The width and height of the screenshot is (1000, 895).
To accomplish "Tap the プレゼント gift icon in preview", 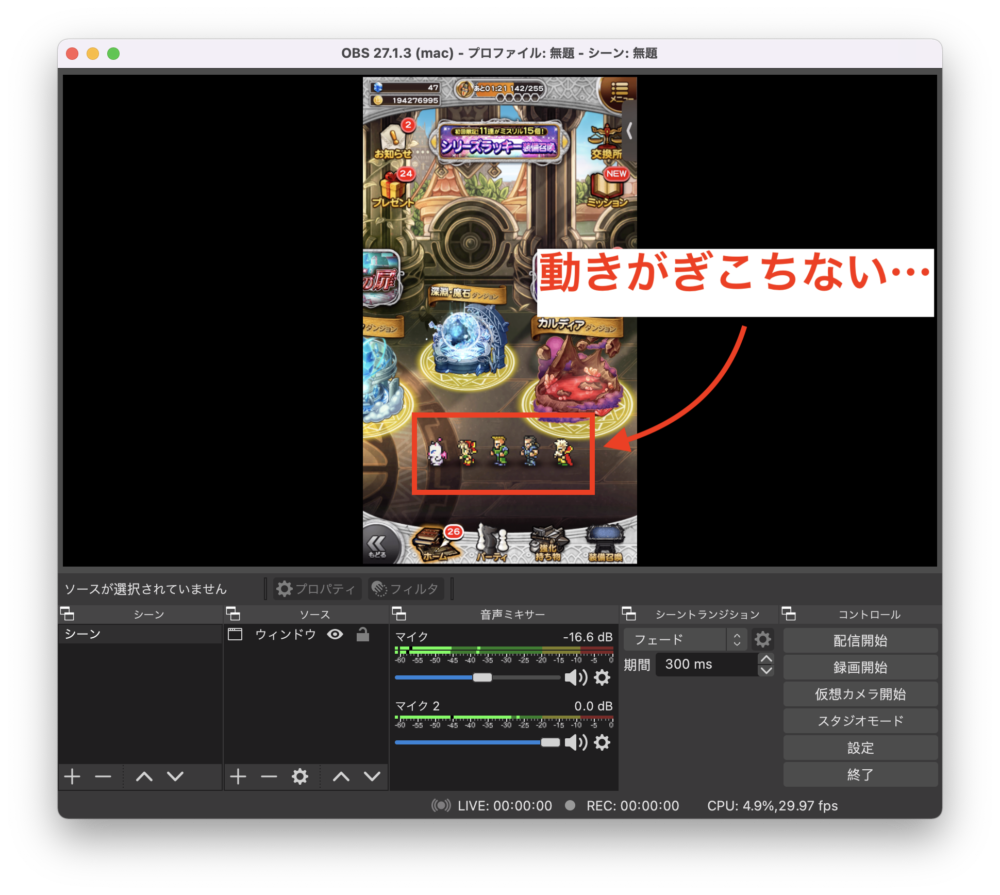I will (394, 189).
